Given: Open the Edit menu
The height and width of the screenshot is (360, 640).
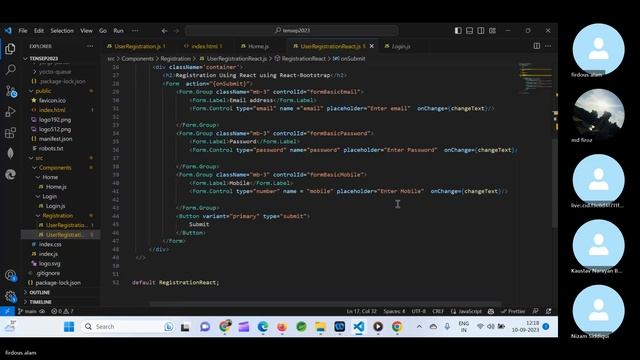Looking at the screenshot, I should coord(39,31).
